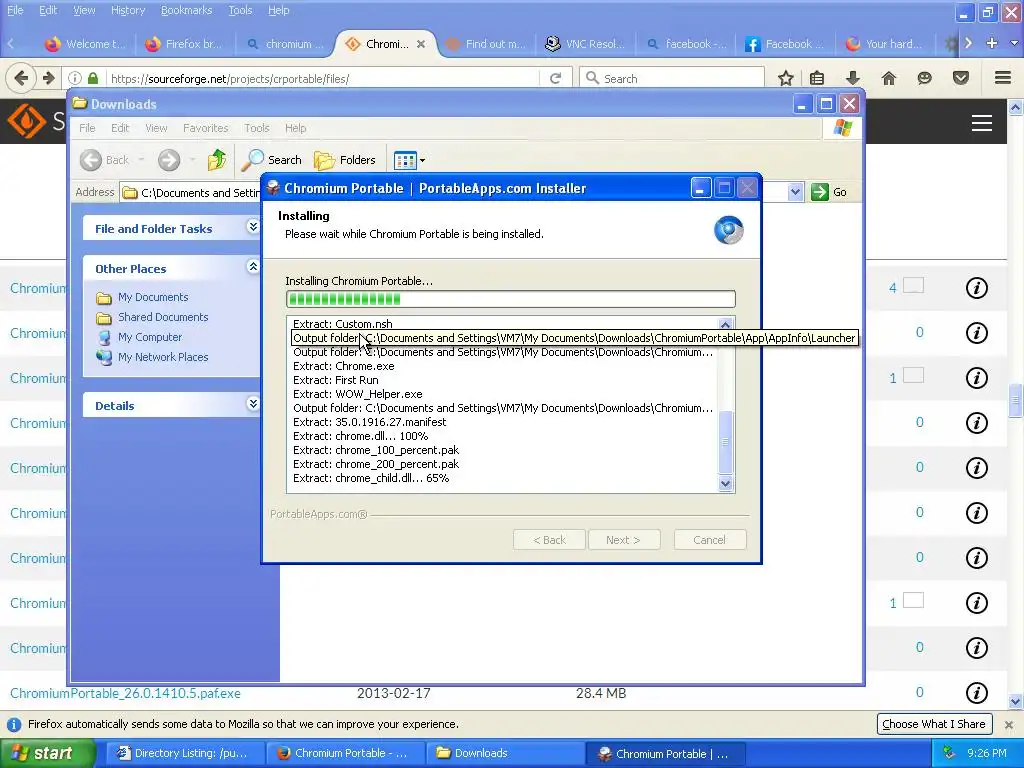Click installer progress bar

tap(511, 299)
